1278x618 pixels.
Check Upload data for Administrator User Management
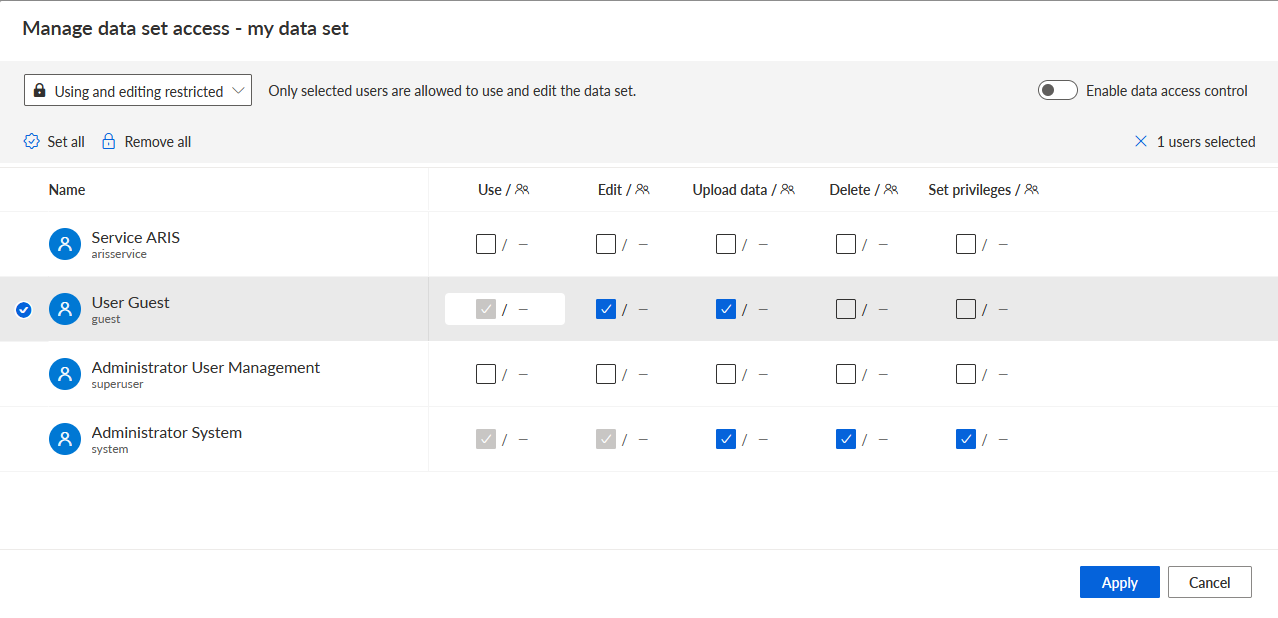(x=726, y=374)
